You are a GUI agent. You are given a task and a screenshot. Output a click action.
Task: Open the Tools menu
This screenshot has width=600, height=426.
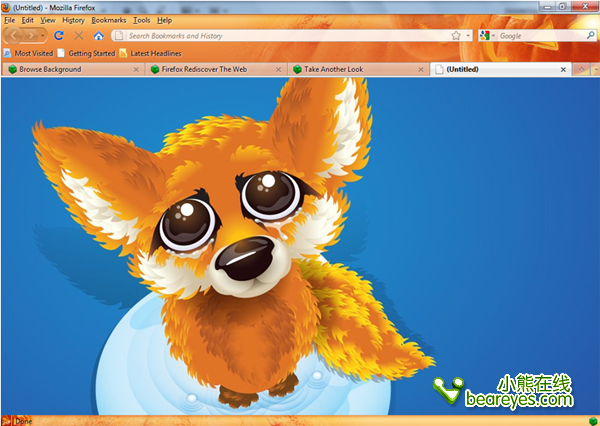pos(142,20)
